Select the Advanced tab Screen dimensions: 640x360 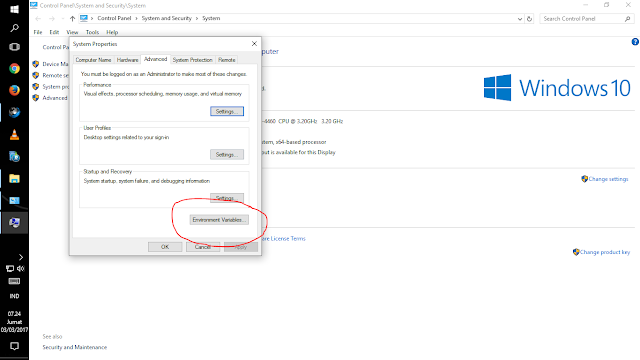click(156, 59)
